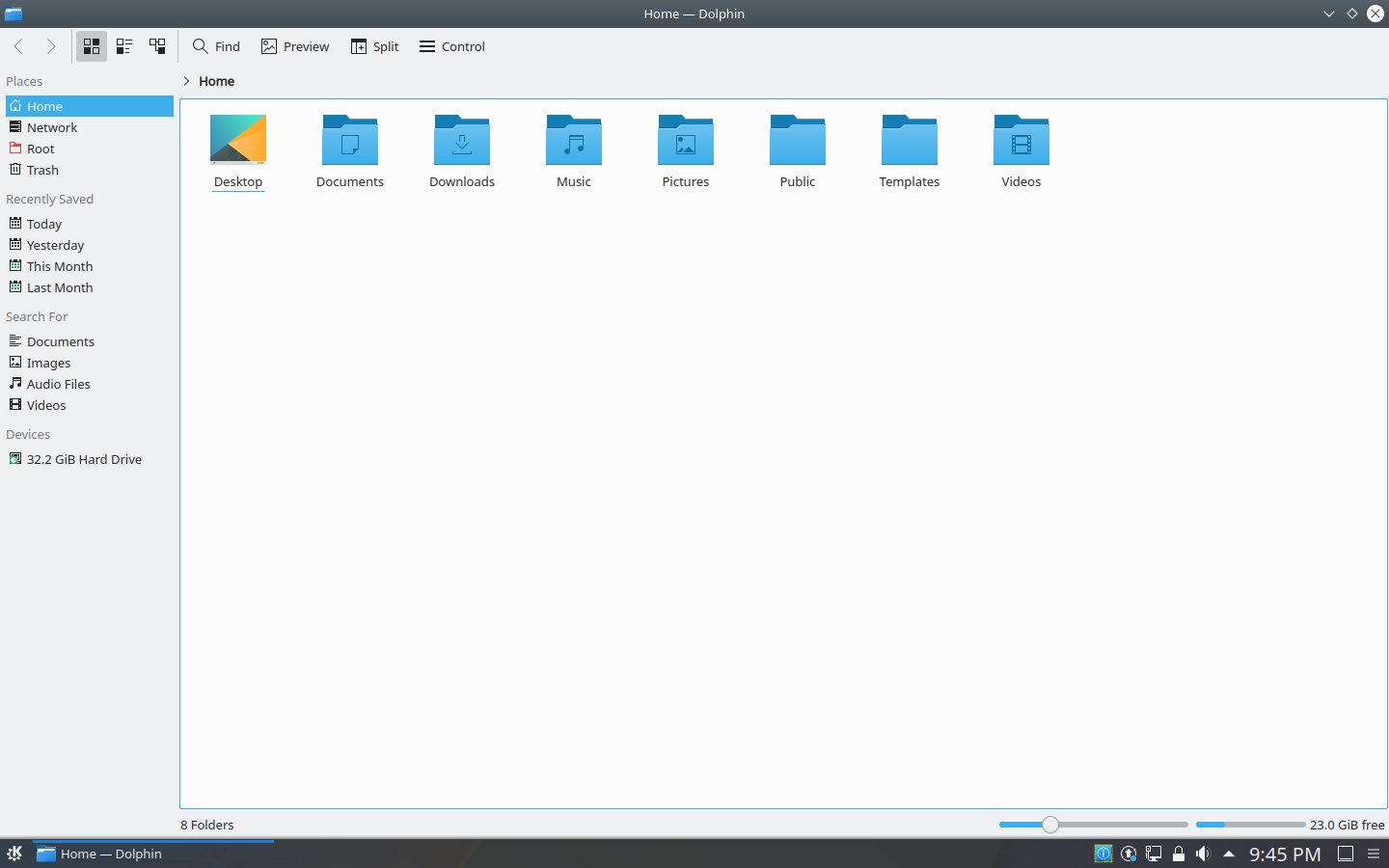The image size is (1389, 868).
Task: Open the 32.2 GiB Hard Drive device
Action: click(84, 459)
